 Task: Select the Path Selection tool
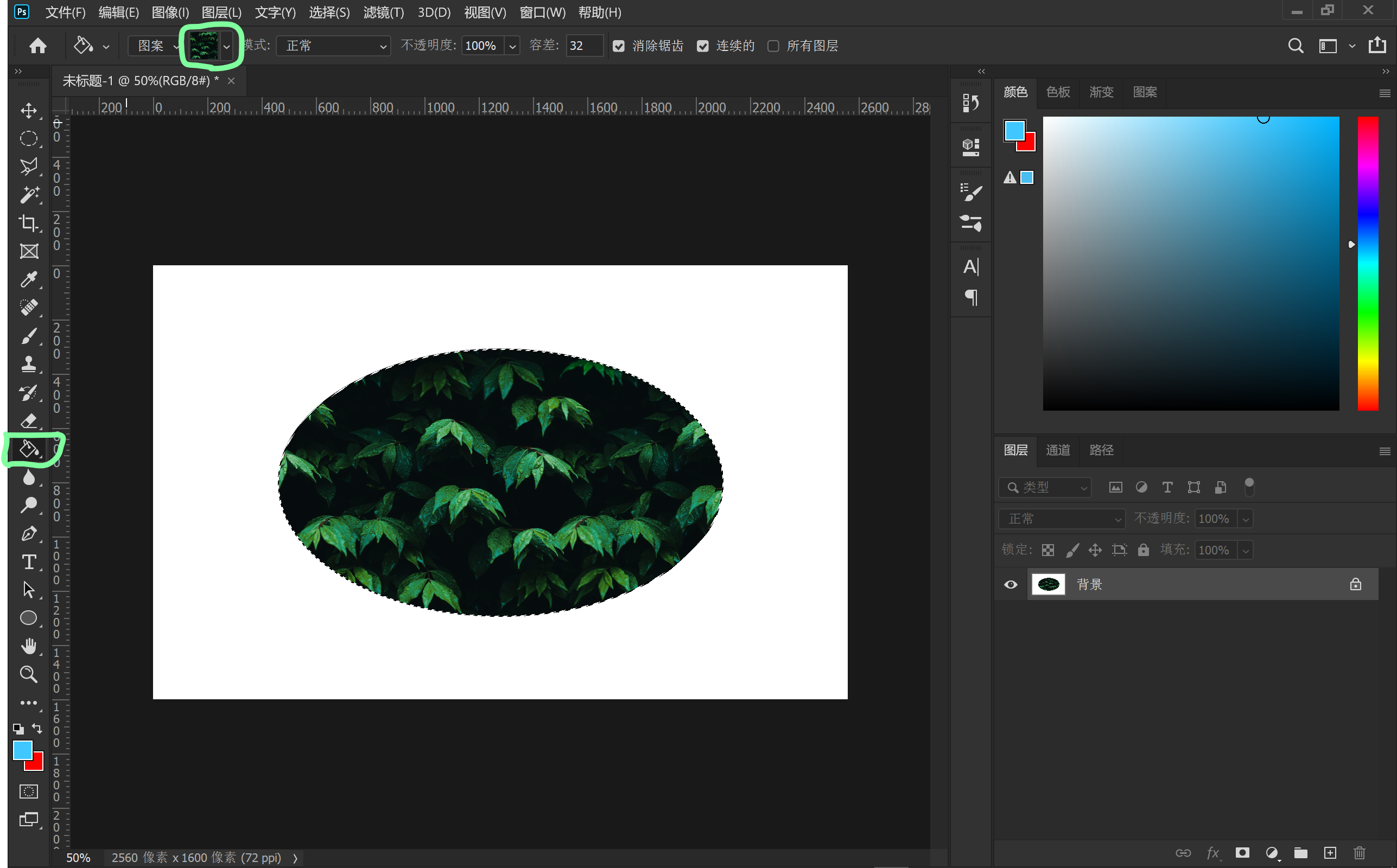tap(29, 590)
